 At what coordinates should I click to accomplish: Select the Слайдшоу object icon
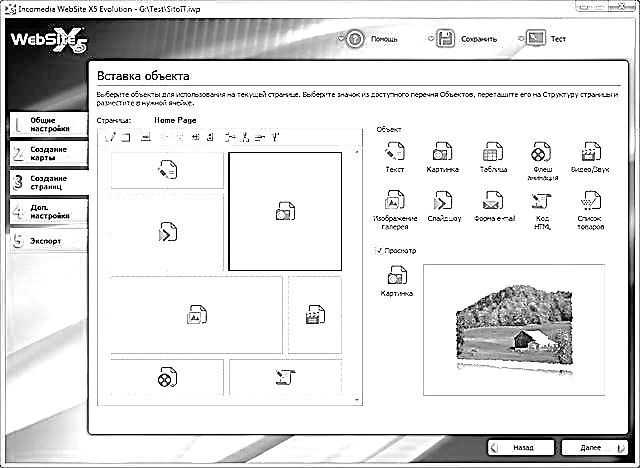click(x=443, y=201)
